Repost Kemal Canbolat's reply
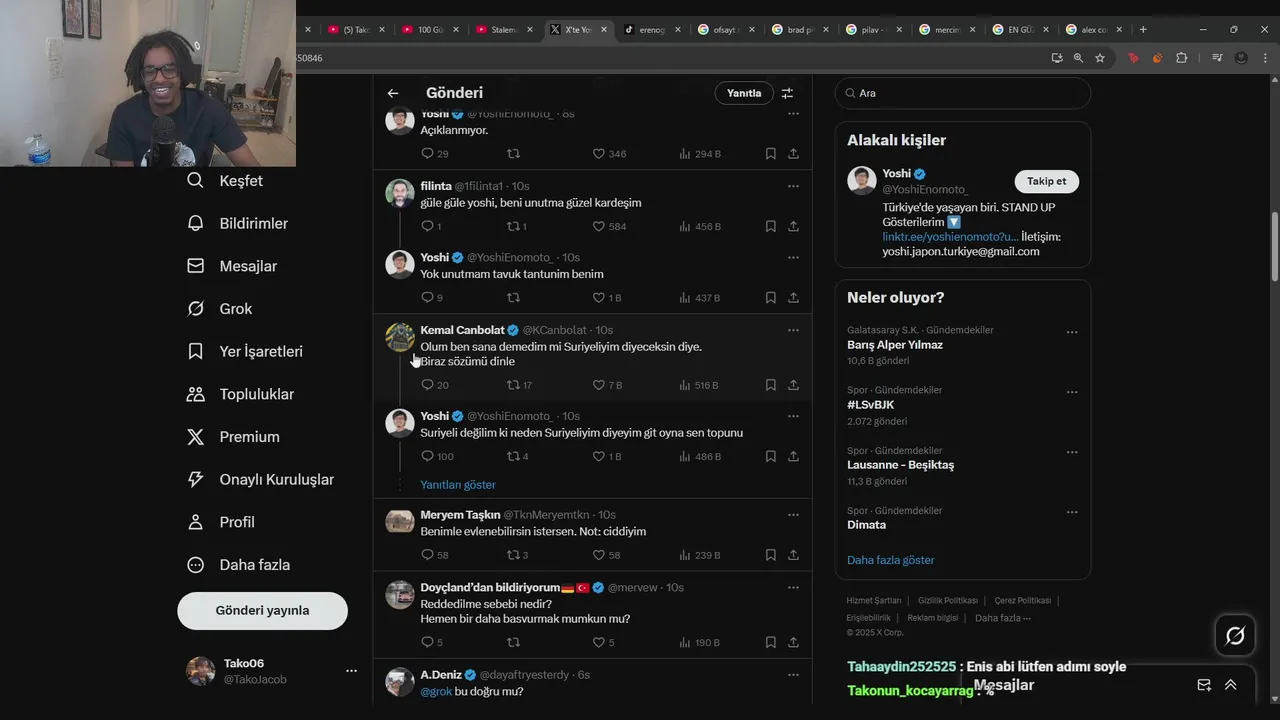Screen dimensions: 1280x720 (x=519, y=385)
